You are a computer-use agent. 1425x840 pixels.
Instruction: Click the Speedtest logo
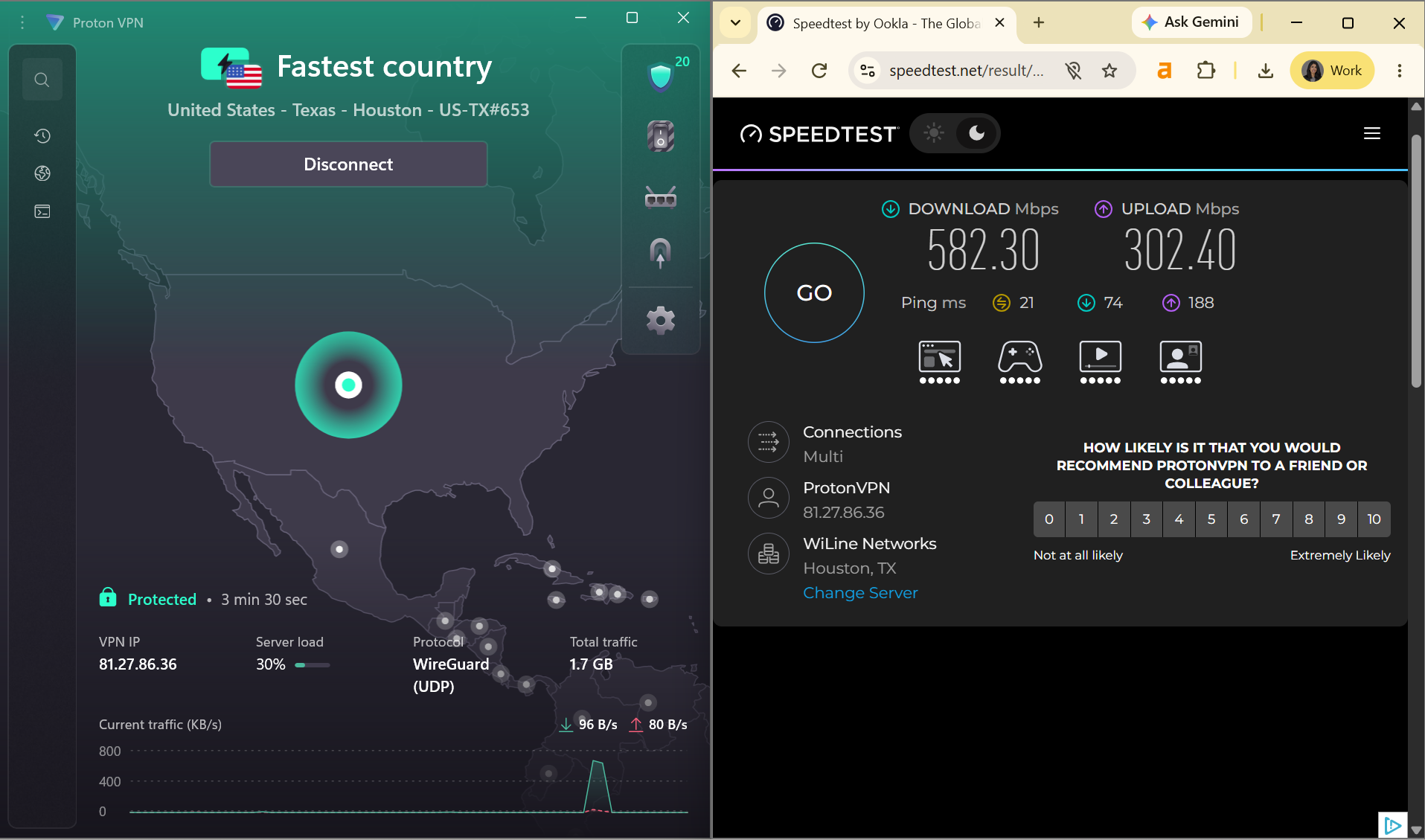click(x=819, y=134)
